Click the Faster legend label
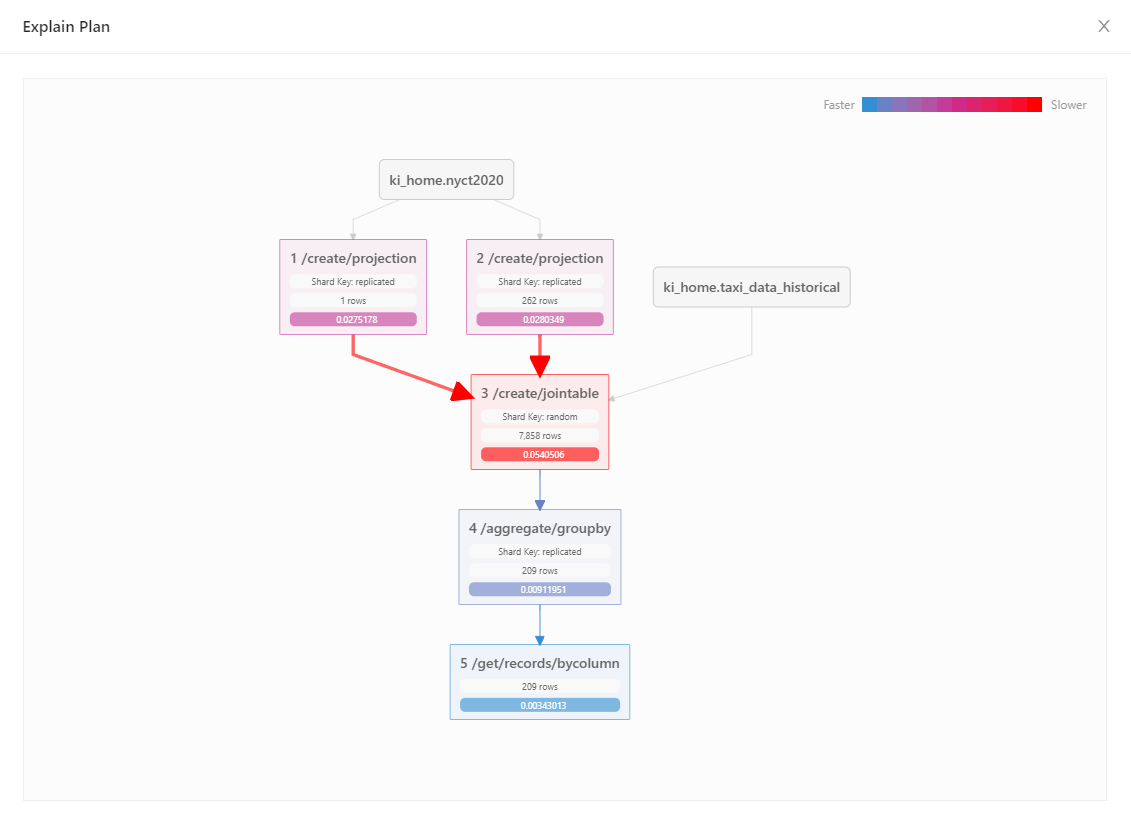Viewport: 1131px width, 823px height. (x=839, y=104)
